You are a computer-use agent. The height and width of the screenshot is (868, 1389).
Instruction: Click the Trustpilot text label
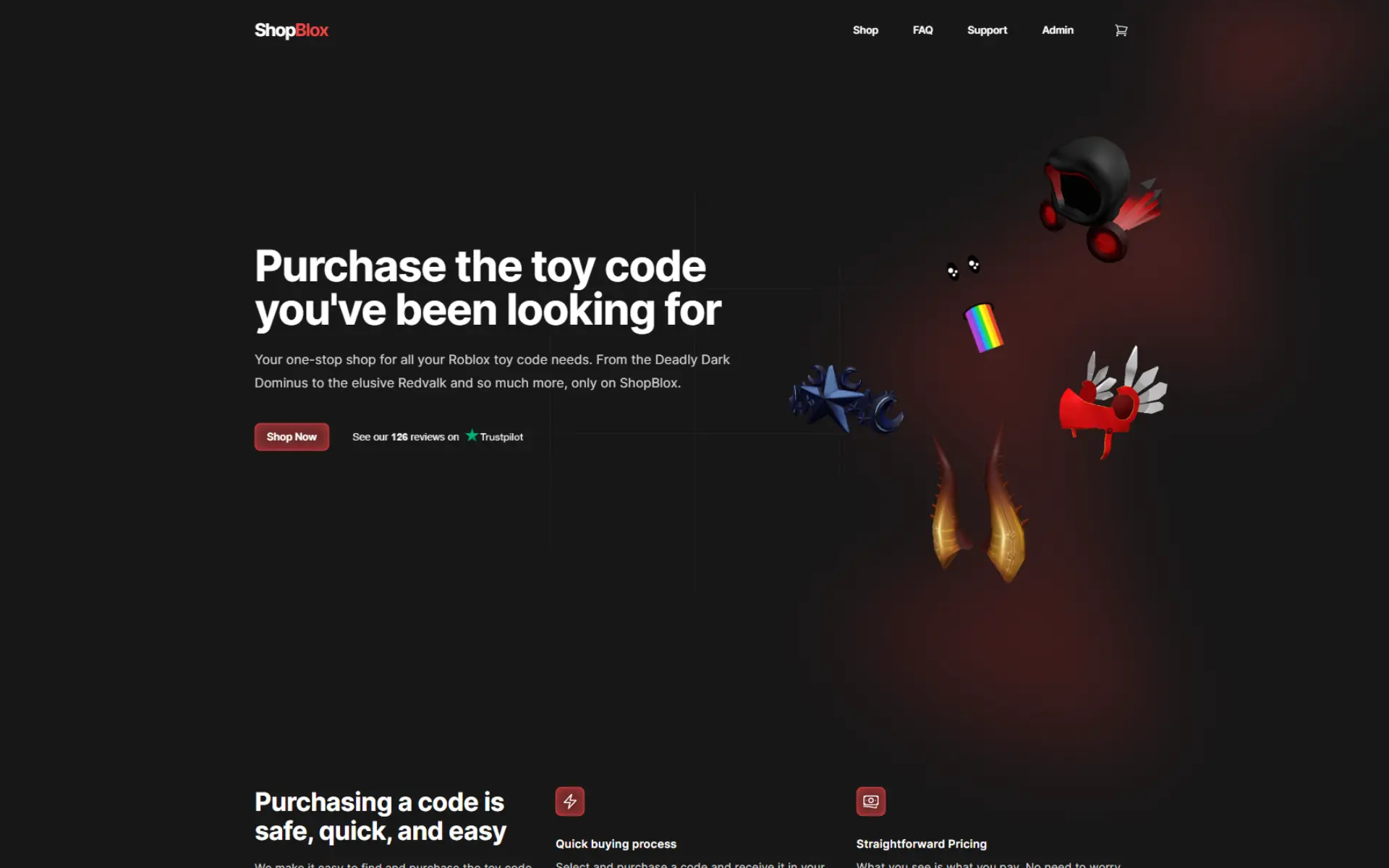(501, 437)
